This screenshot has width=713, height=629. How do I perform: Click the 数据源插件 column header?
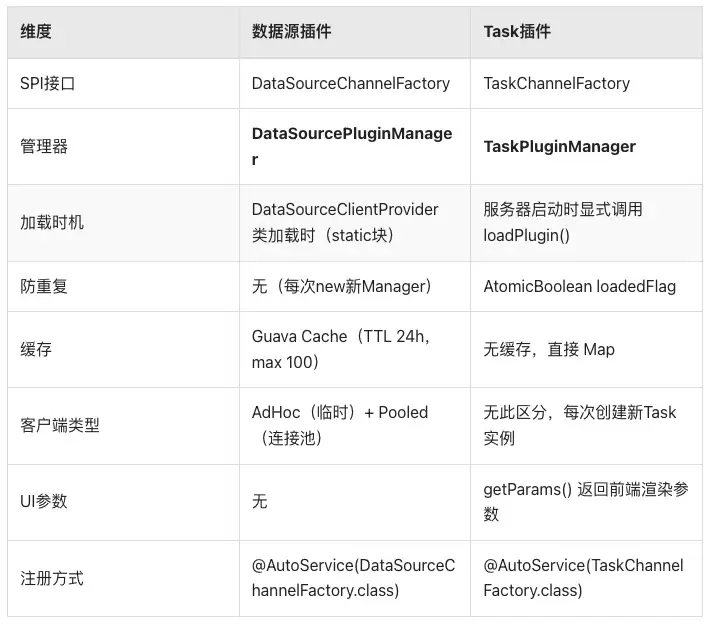tap(291, 31)
